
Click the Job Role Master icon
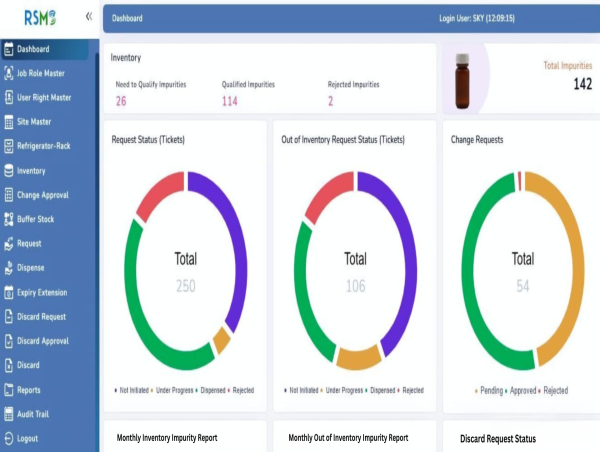pyautogui.click(x=8, y=73)
